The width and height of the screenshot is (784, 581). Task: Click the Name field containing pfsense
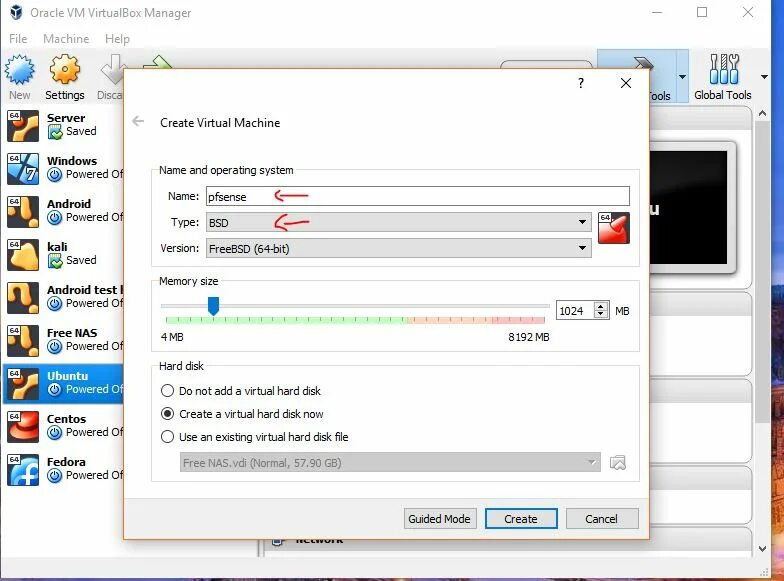pyautogui.click(x=418, y=196)
